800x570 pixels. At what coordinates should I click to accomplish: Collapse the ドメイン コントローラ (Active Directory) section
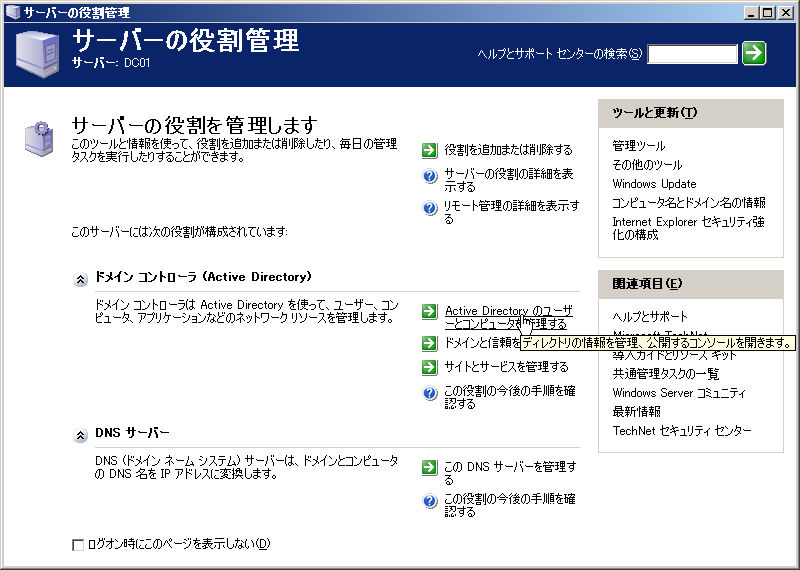pyautogui.click(x=80, y=278)
